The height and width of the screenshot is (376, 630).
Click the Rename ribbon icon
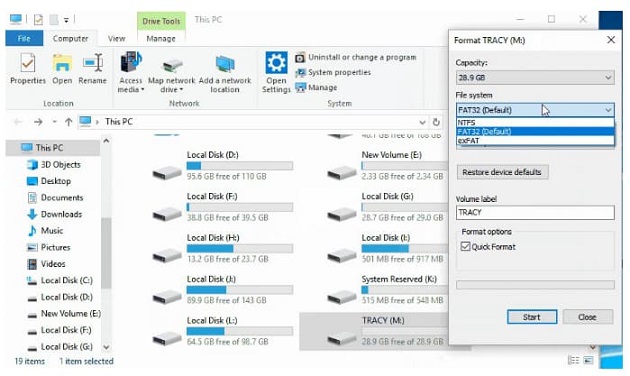pyautogui.click(x=92, y=63)
